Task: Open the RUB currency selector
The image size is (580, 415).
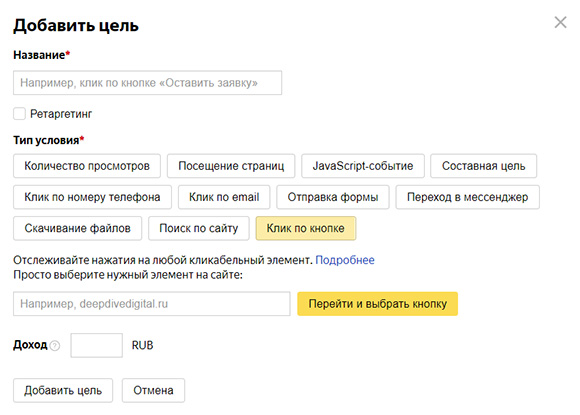Action: 142,345
